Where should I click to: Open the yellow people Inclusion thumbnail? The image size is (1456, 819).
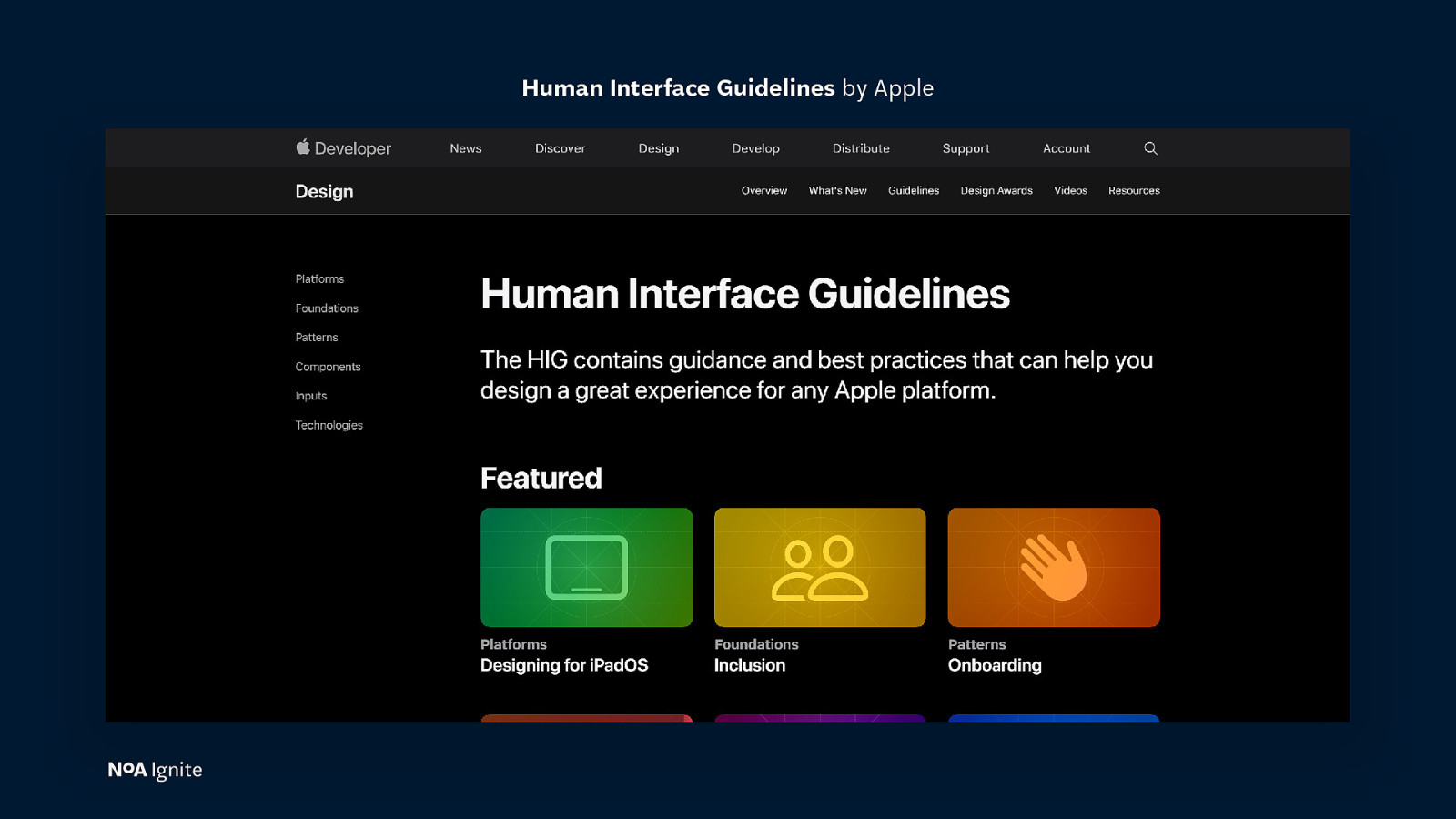click(820, 567)
